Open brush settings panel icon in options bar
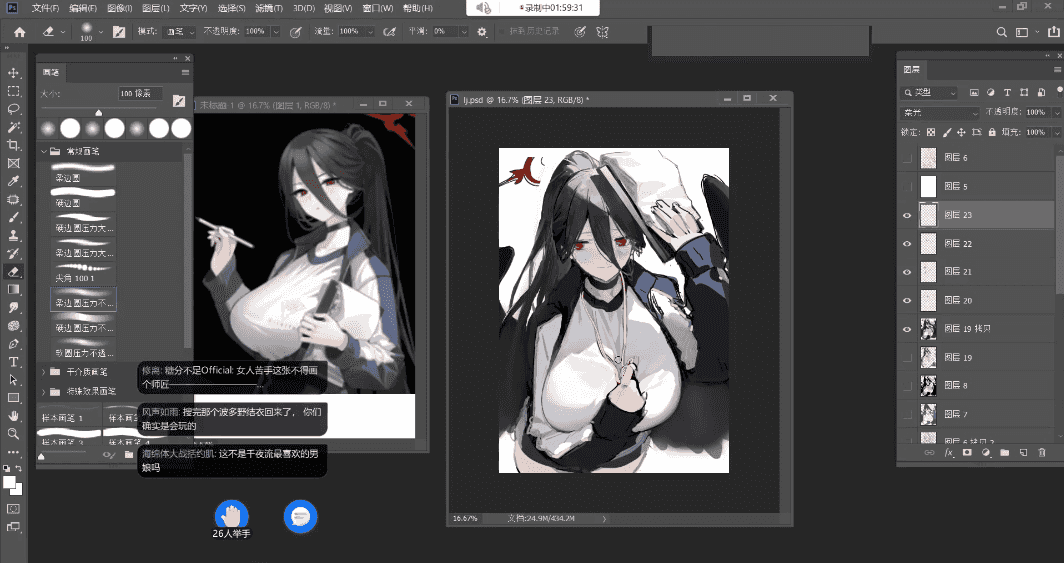This screenshot has height=563, width=1064. tap(119, 32)
